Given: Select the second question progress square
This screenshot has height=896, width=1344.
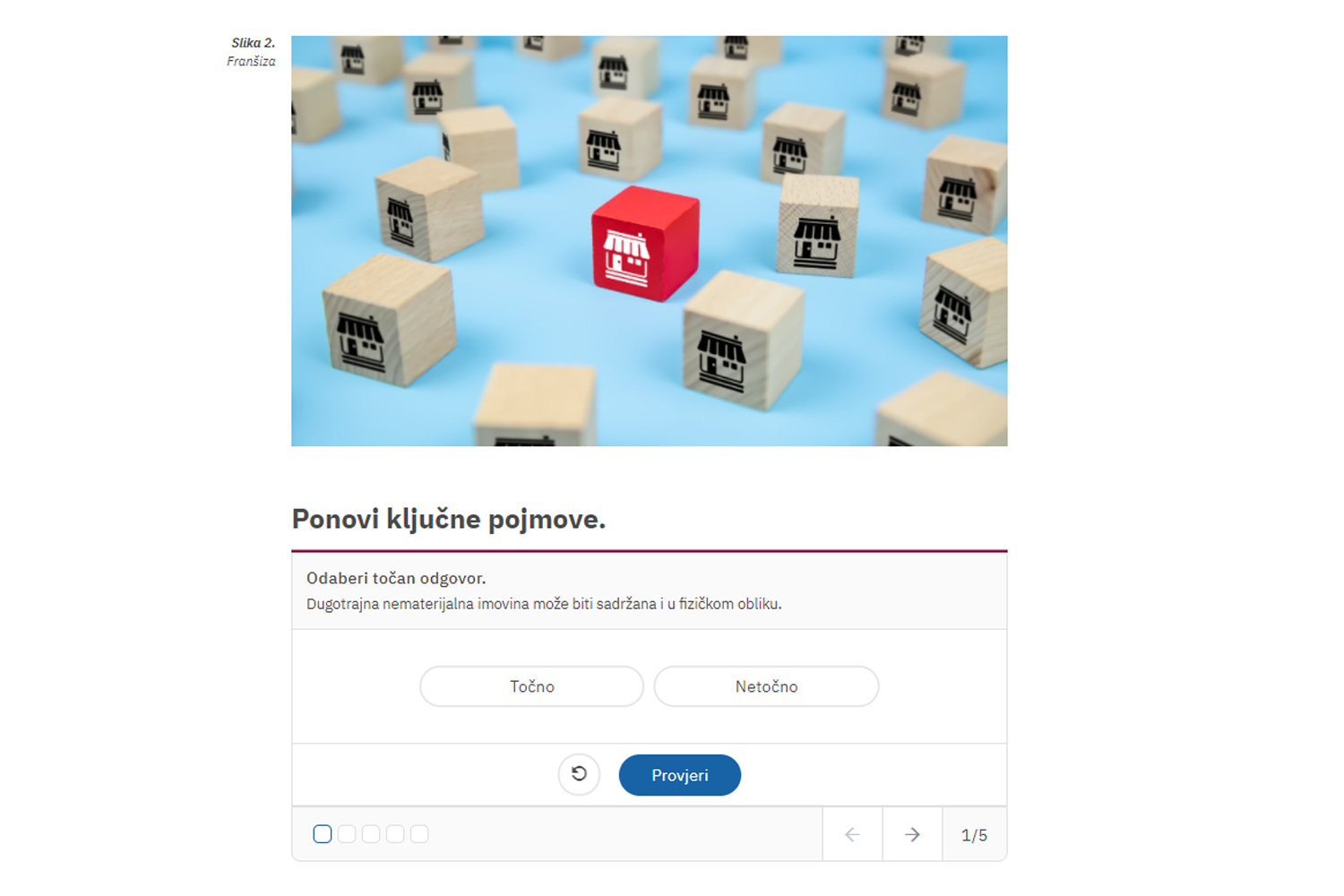Looking at the screenshot, I should pos(347,834).
